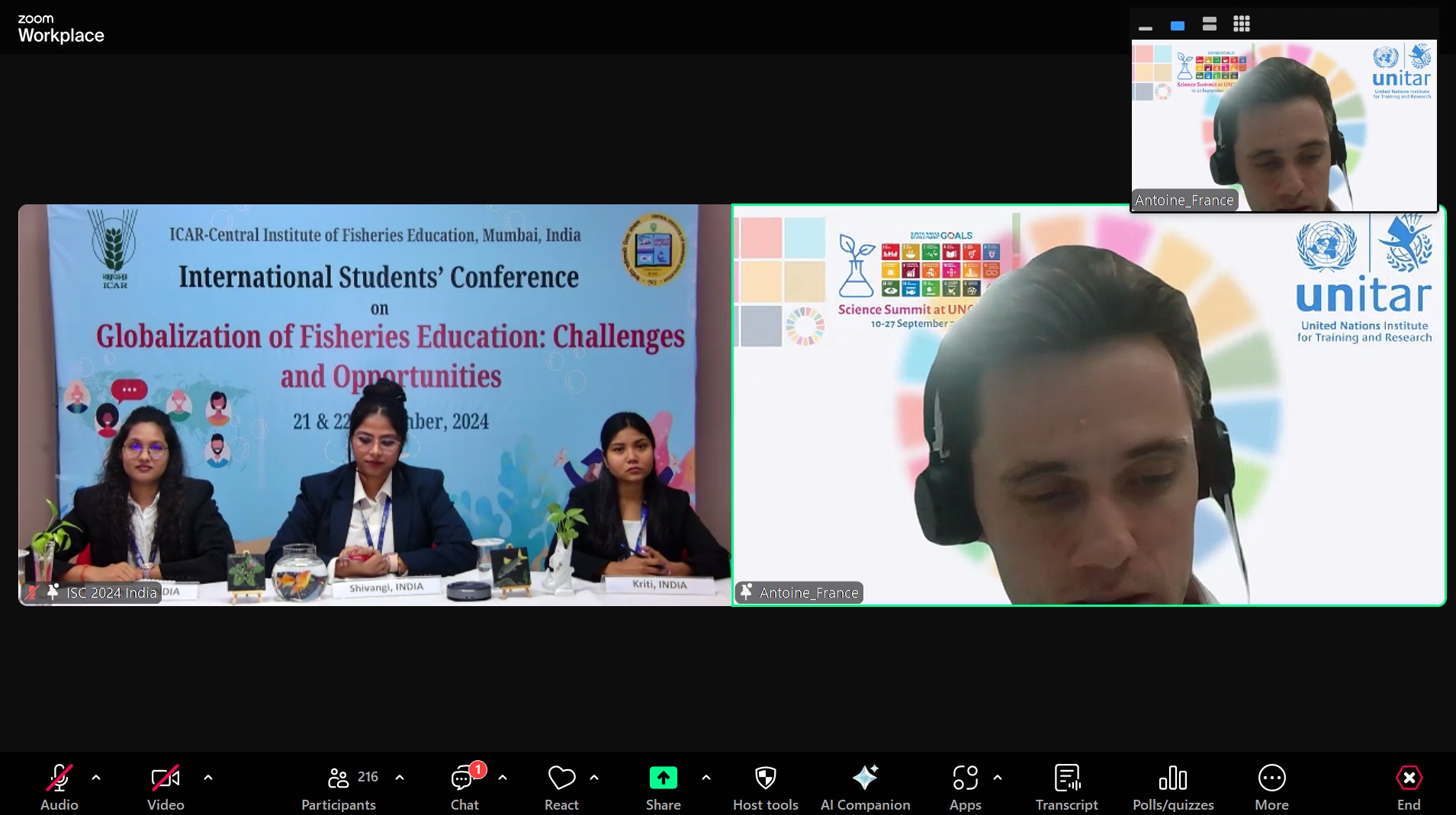Click the End meeting button
The image size is (1456, 815).
1408,786
